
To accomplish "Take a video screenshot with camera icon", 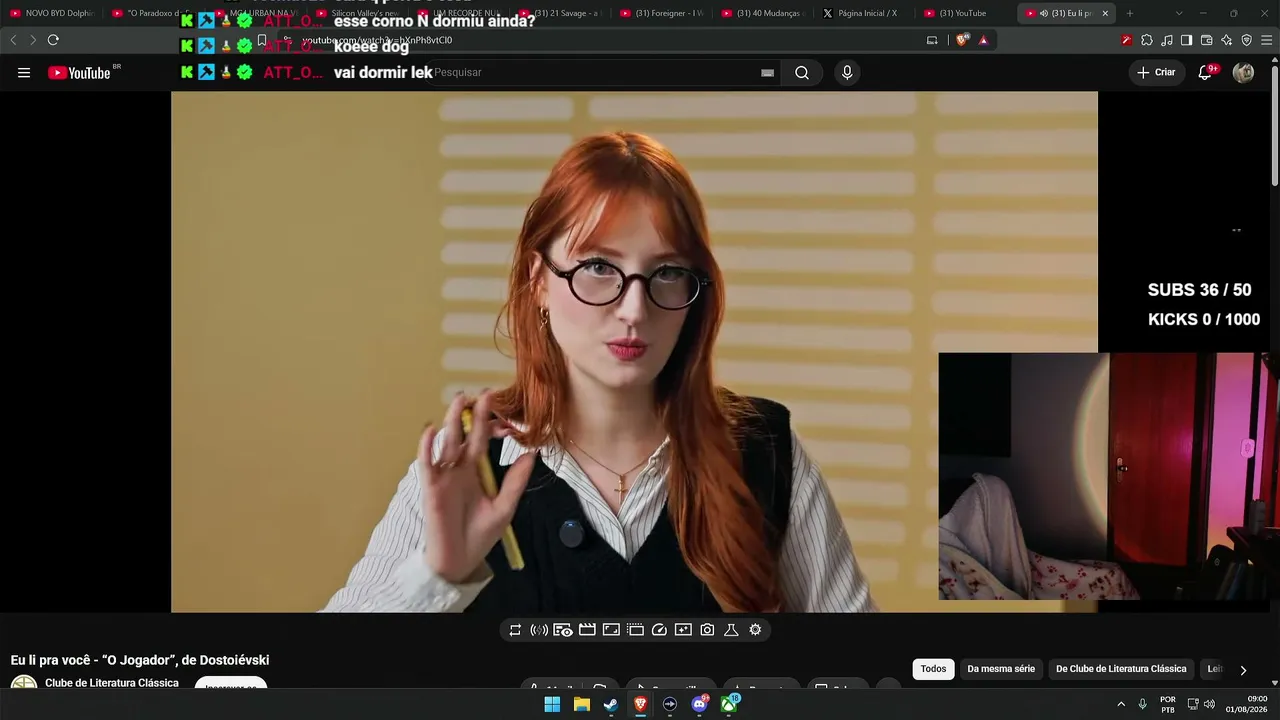I will tap(707, 630).
